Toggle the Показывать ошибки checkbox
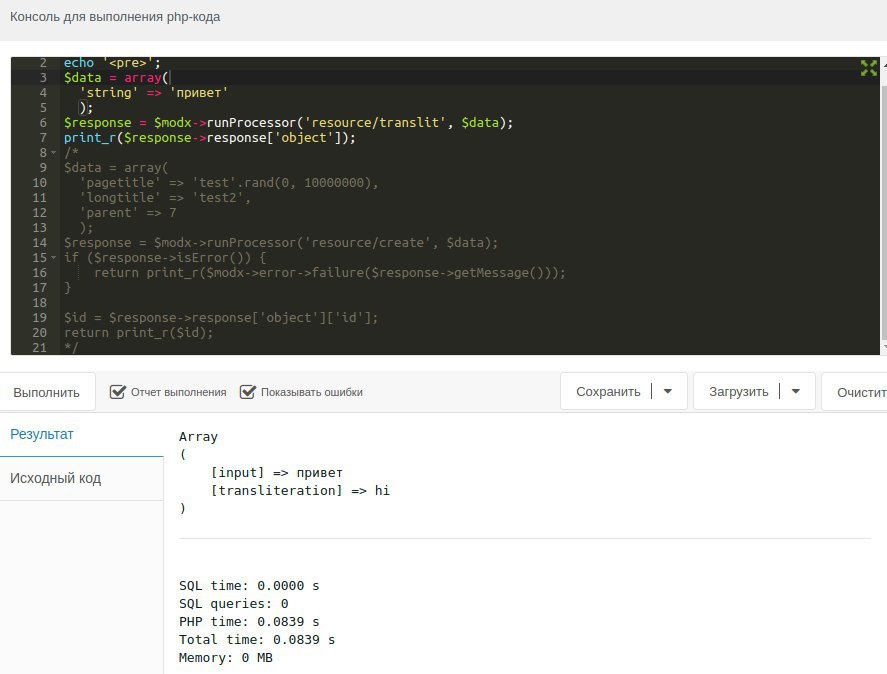Screen dimensions: 887x674 (248, 392)
